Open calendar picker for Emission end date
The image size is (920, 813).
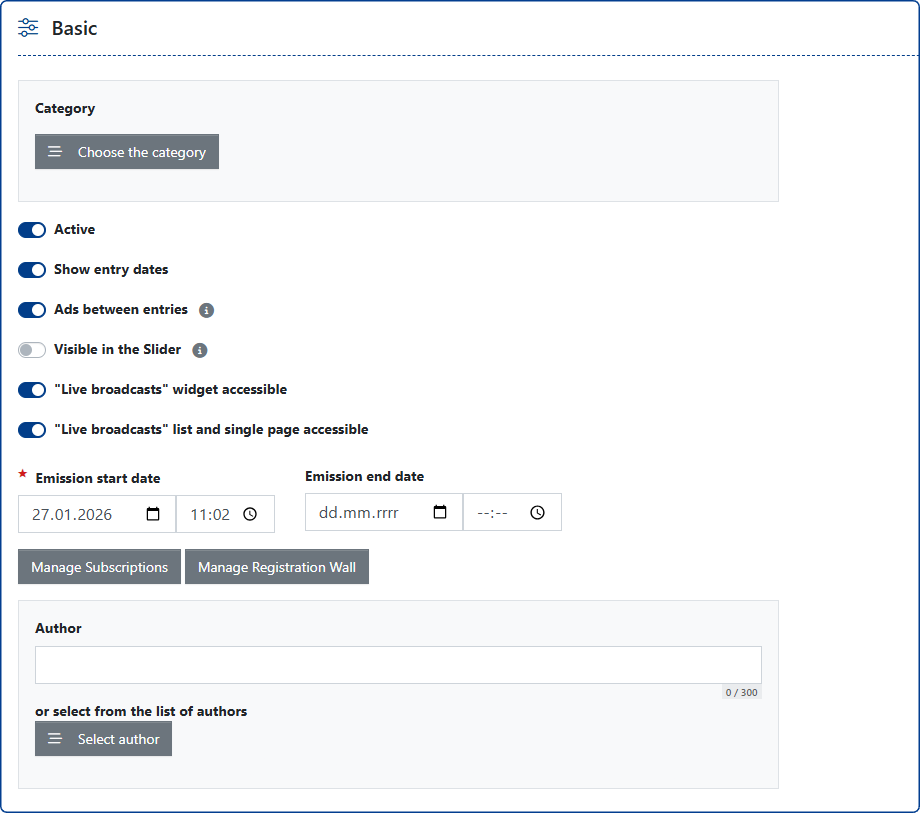[440, 512]
